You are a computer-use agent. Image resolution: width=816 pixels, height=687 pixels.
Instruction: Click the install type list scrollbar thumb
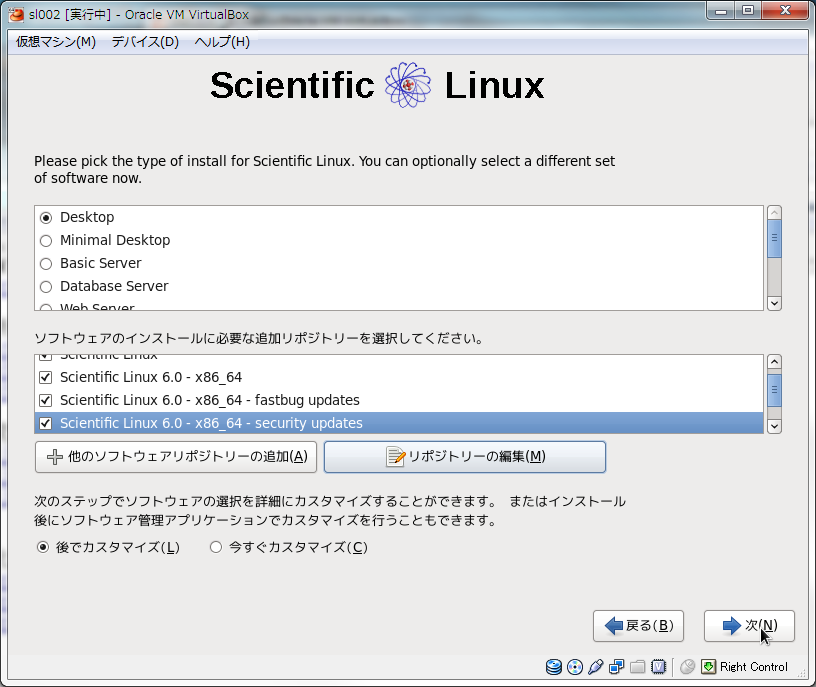[x=774, y=238]
